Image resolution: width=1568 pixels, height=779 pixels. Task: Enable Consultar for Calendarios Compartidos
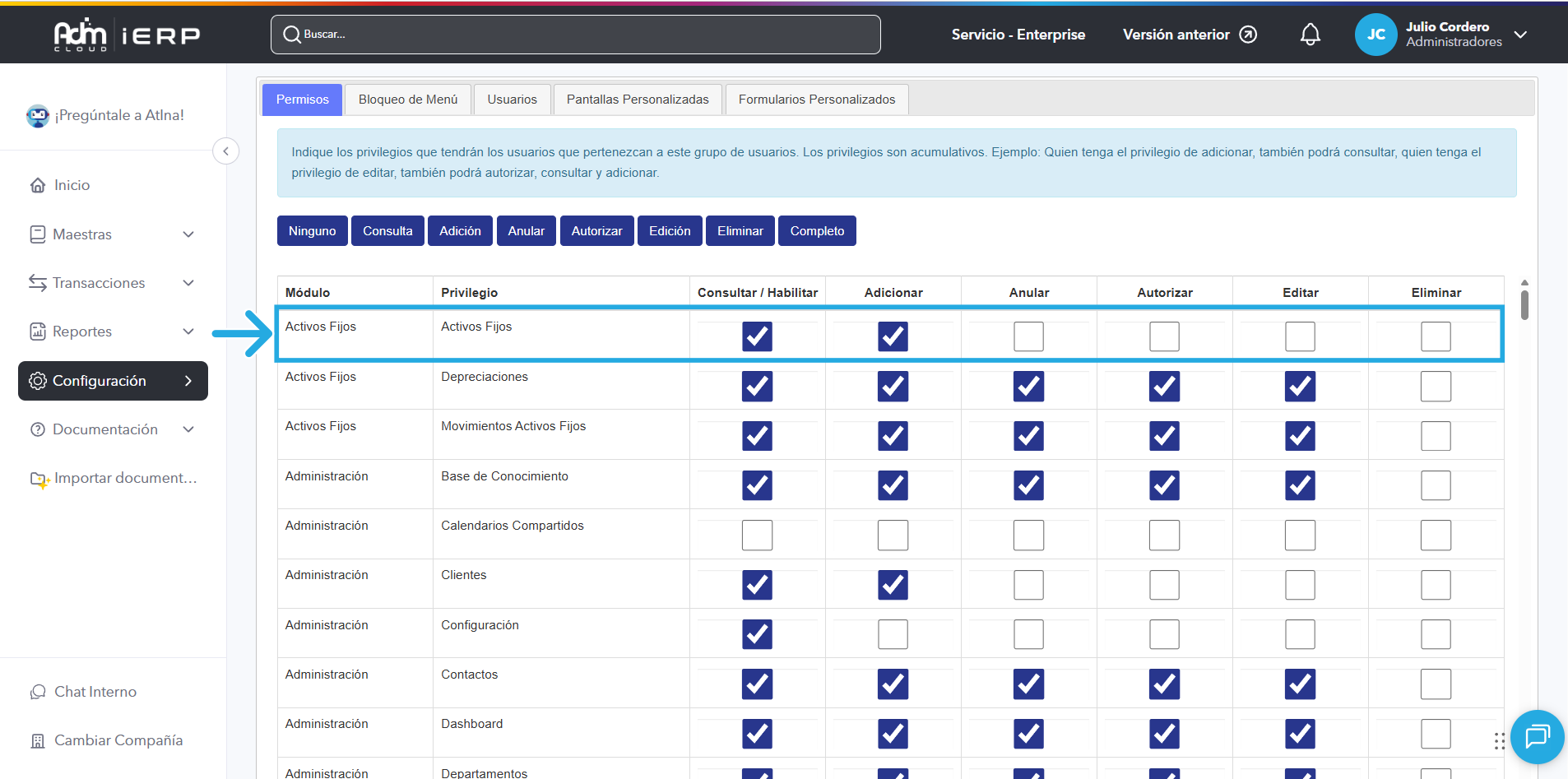[x=757, y=536]
